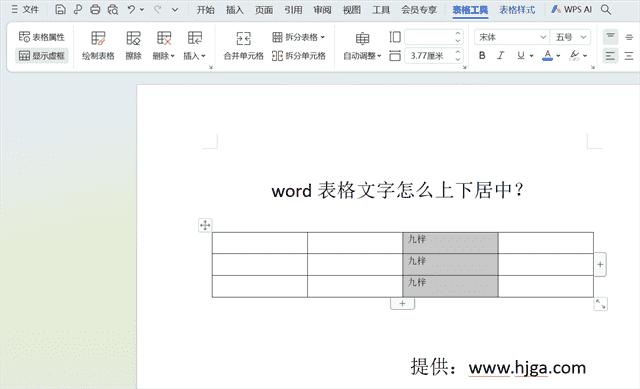Image resolution: width=640 pixels, height=389 pixels.
Task: Open the www.hjga.com link
Action: 527,368
